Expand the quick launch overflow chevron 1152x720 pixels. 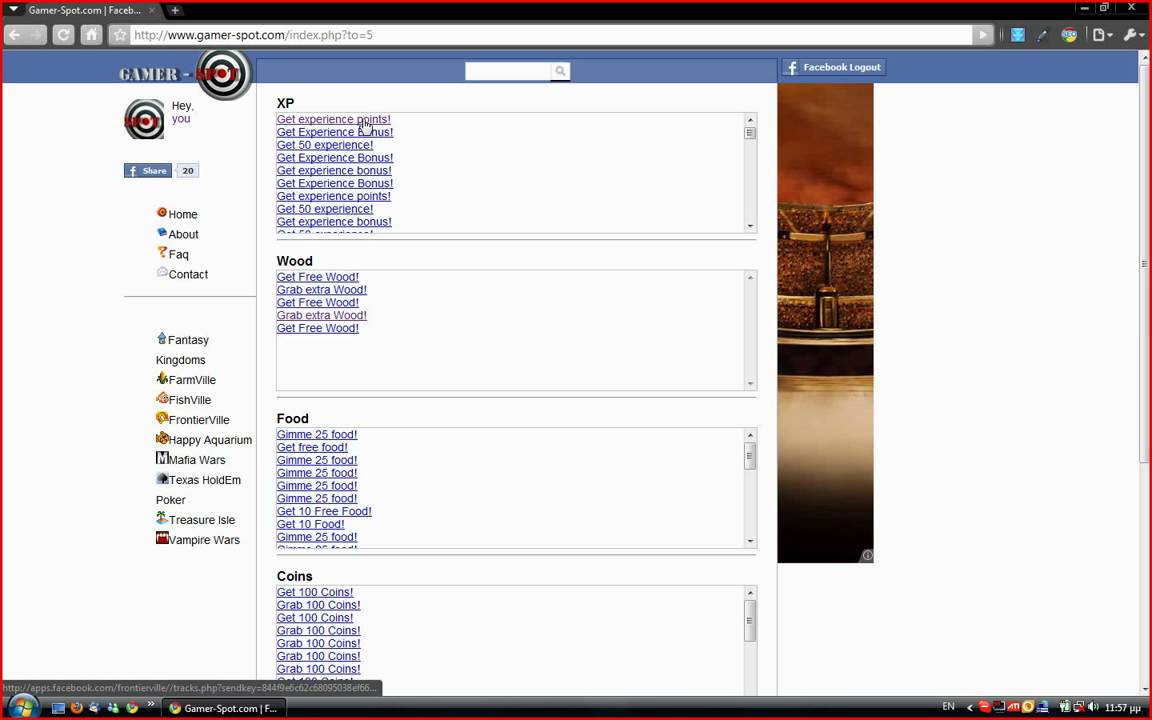[151, 705]
